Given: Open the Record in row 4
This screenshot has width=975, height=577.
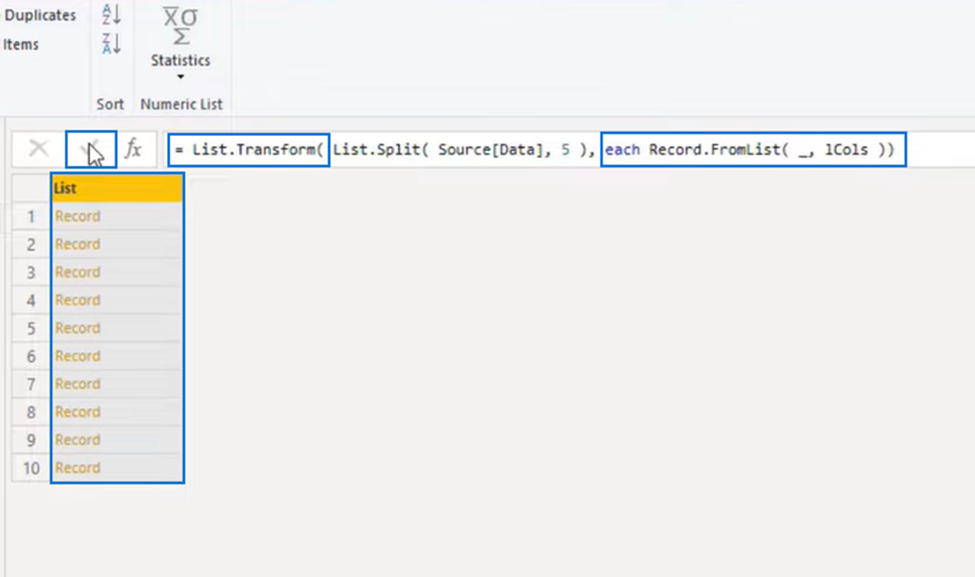Looking at the screenshot, I should click(78, 300).
